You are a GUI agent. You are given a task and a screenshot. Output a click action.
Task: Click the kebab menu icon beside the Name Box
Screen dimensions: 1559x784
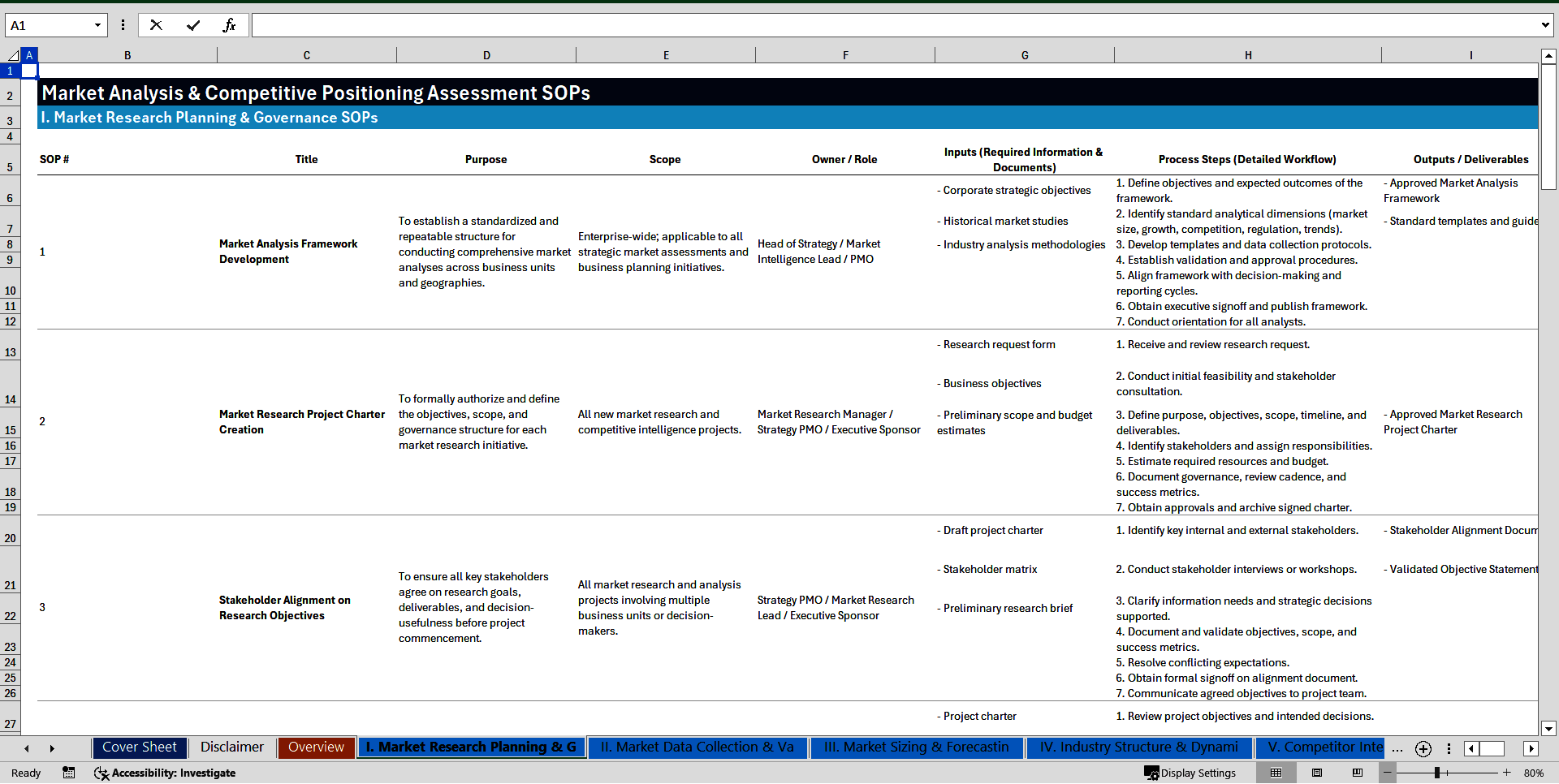[123, 25]
